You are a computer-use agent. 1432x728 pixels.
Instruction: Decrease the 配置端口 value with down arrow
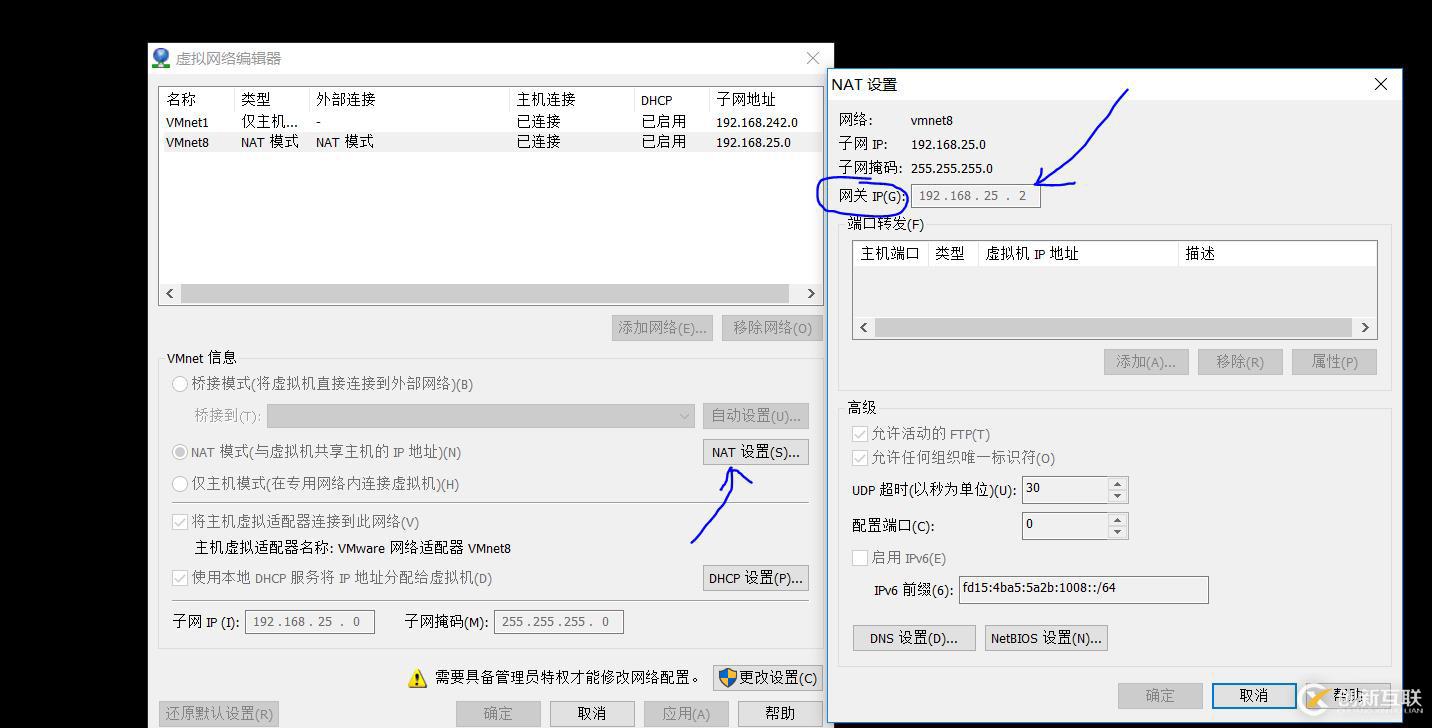coord(1118,532)
